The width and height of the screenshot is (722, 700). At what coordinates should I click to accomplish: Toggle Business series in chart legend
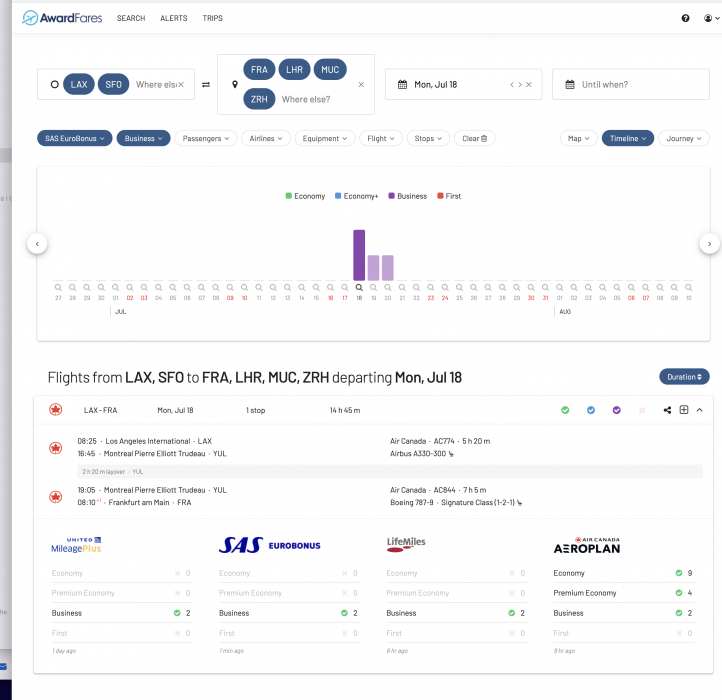(407, 196)
